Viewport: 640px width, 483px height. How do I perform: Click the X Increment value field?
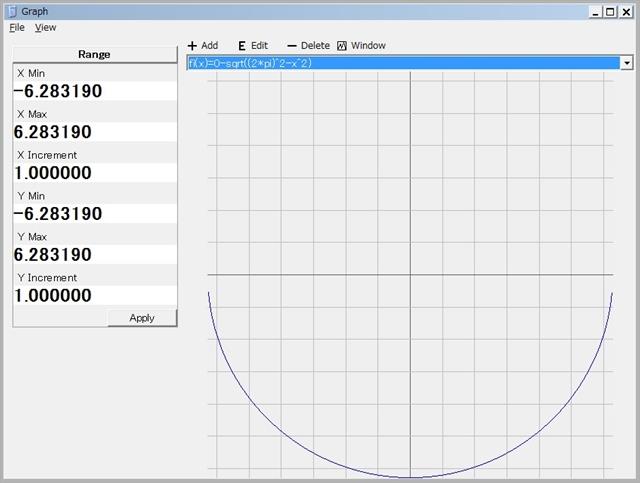coord(95,173)
